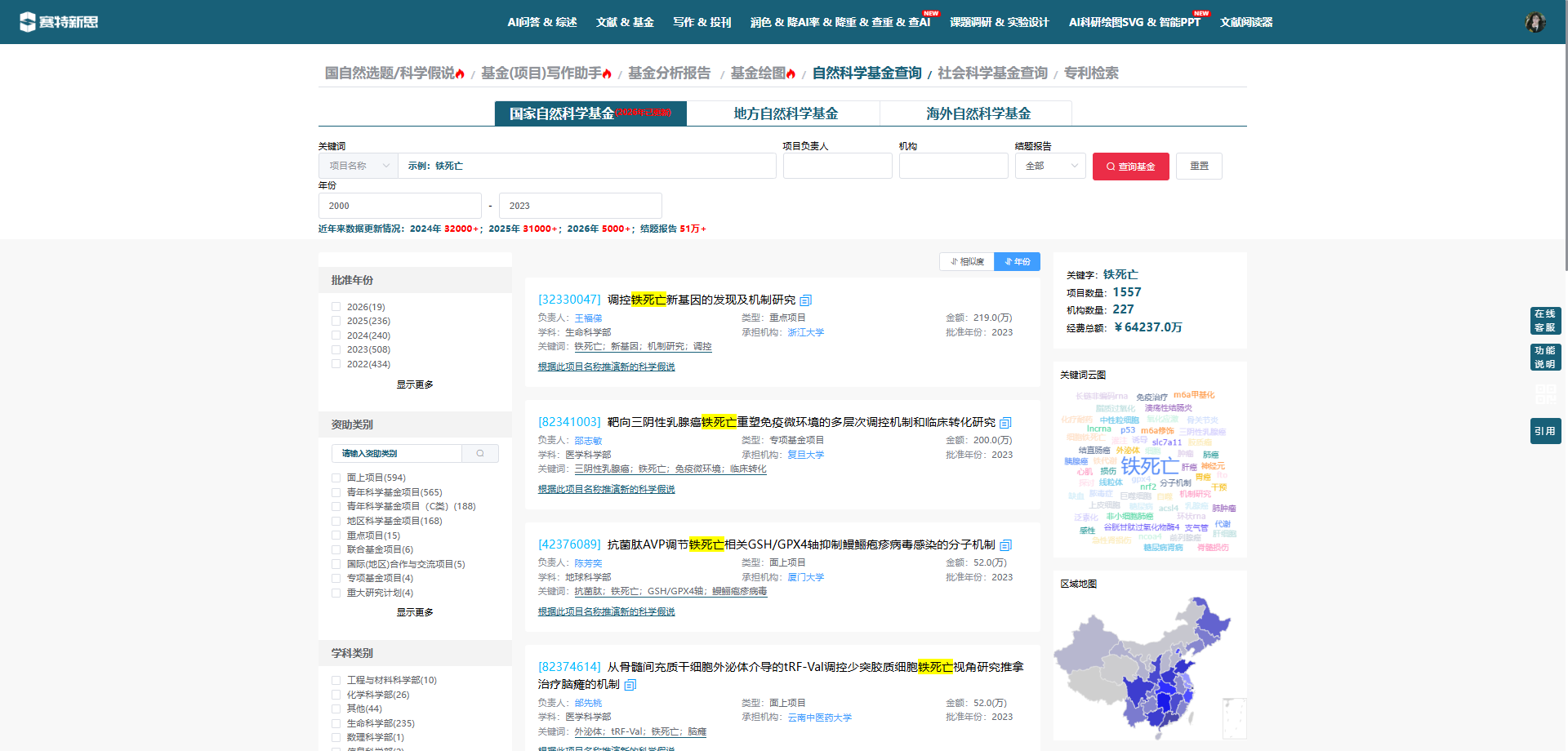The image size is (1568, 751).
Task: Open 润色 & 降AI率 nav menu
Action: [840, 22]
